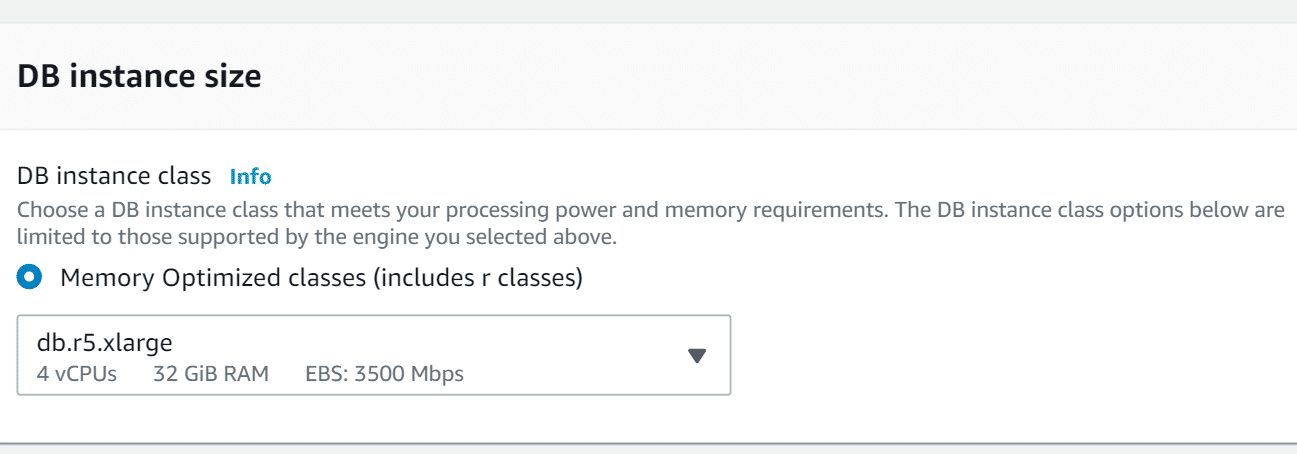Click the 'EBS: 3500 Mbps' spec text
Viewport: 1297px width, 454px height.
pyautogui.click(x=384, y=375)
